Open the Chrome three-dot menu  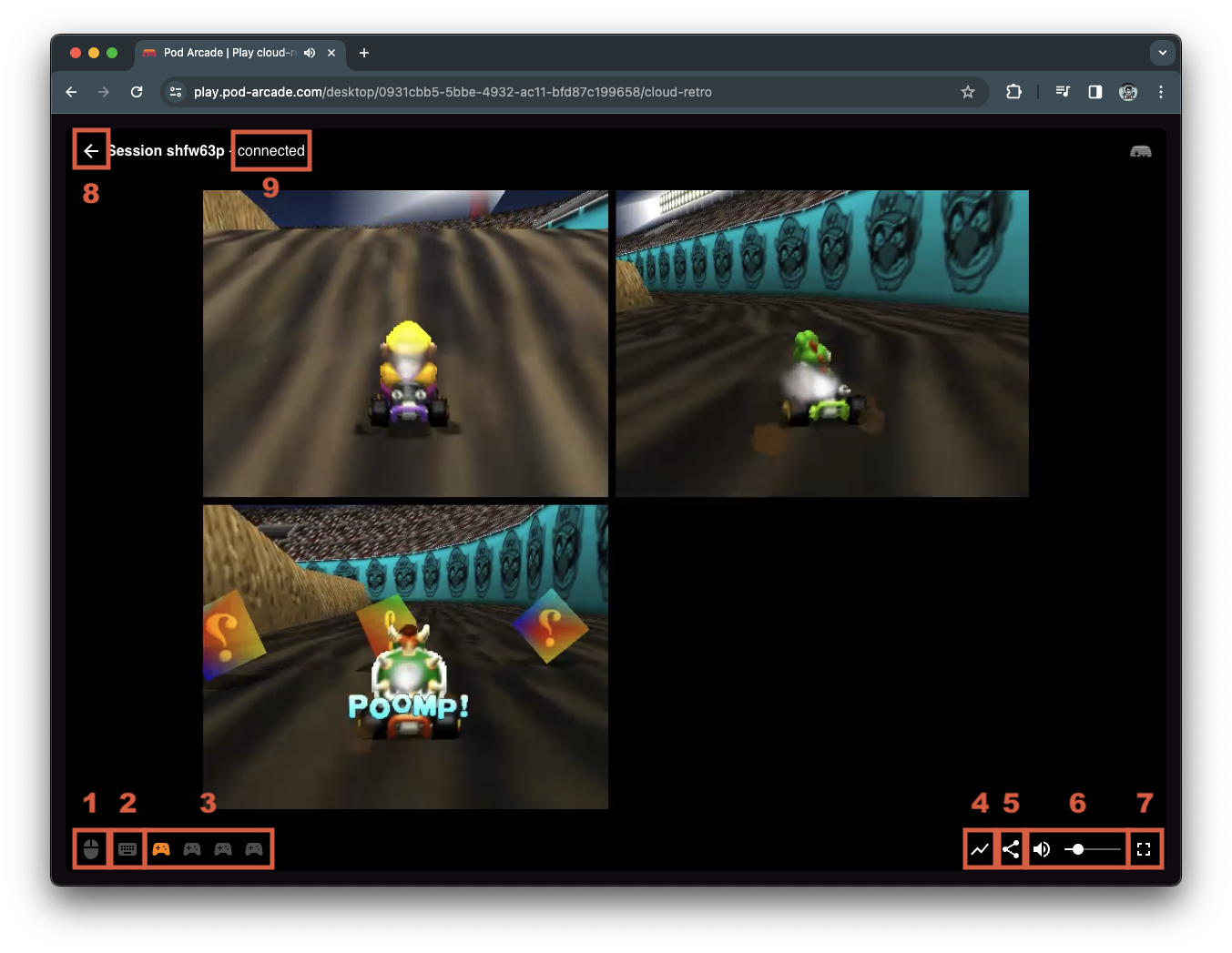click(1161, 92)
